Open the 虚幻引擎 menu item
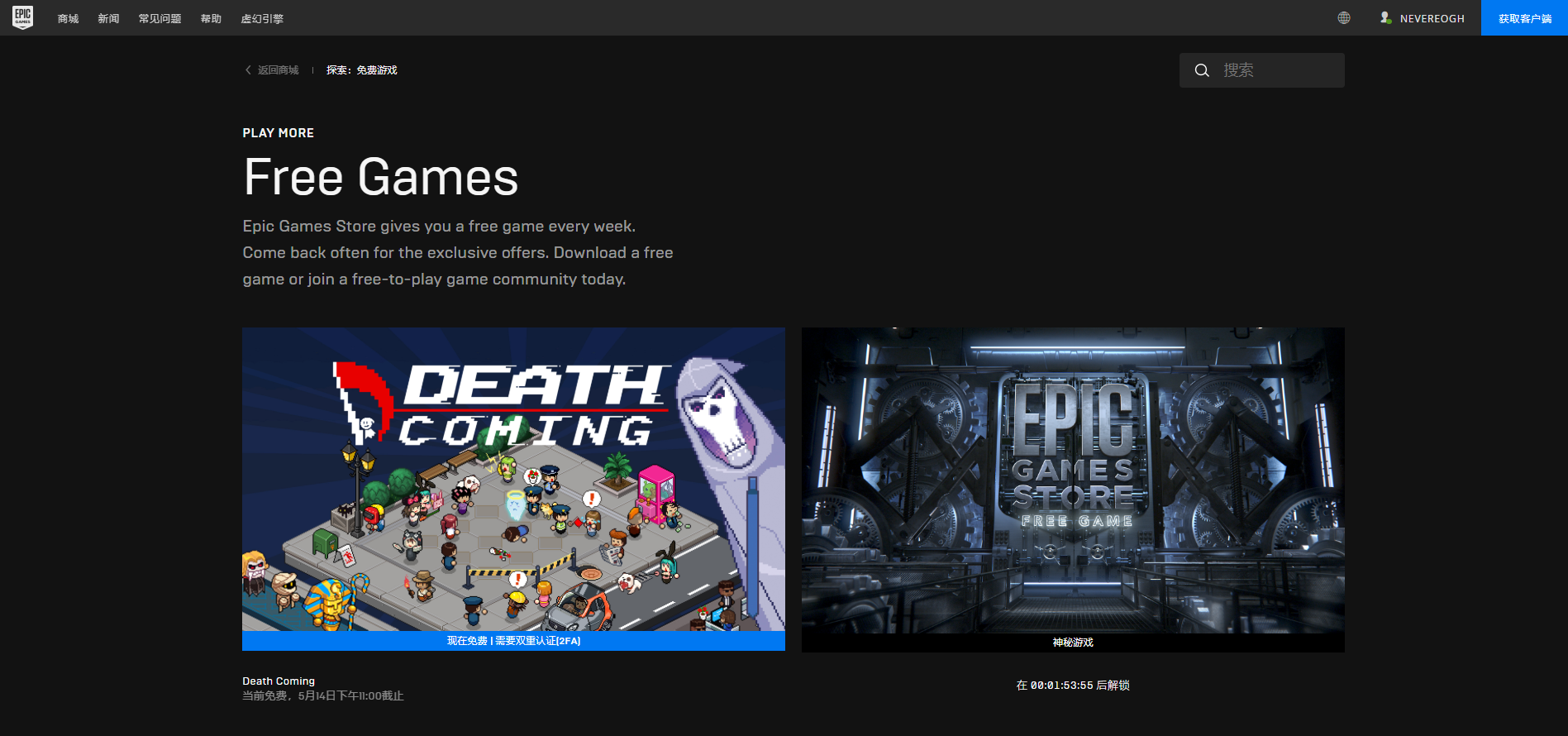Viewport: 1568px width, 736px height. point(262,18)
